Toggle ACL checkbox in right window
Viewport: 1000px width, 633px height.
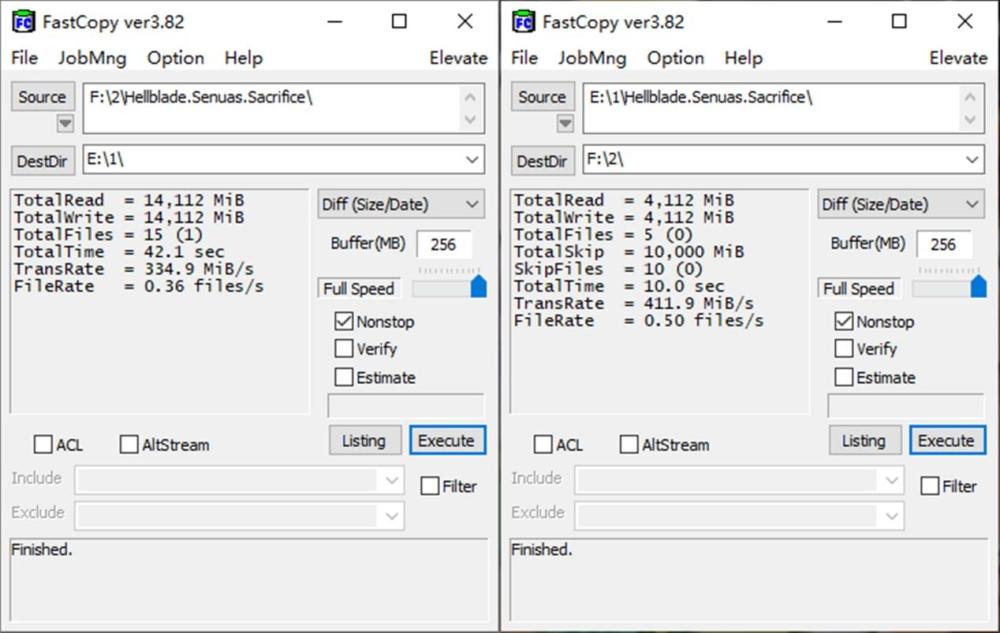(x=543, y=444)
